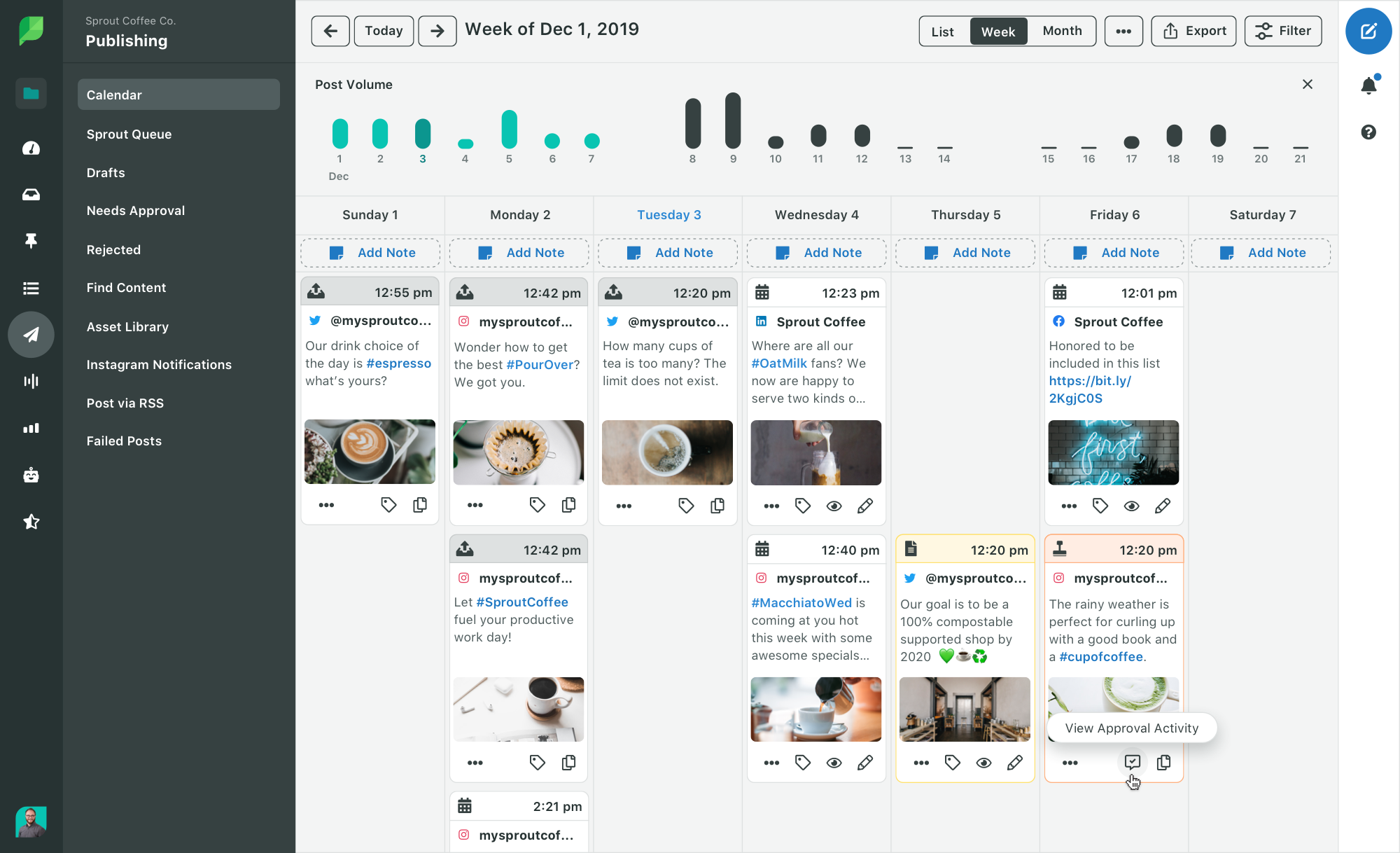
Task: Click the pencil edit icon on Thursday's post
Action: (x=1014, y=762)
